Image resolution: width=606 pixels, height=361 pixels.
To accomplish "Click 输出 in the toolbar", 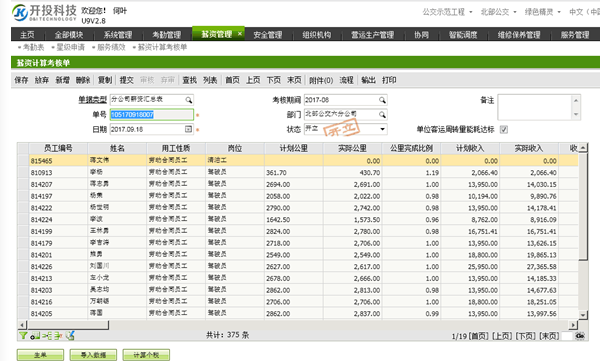I will pyautogui.click(x=368, y=80).
